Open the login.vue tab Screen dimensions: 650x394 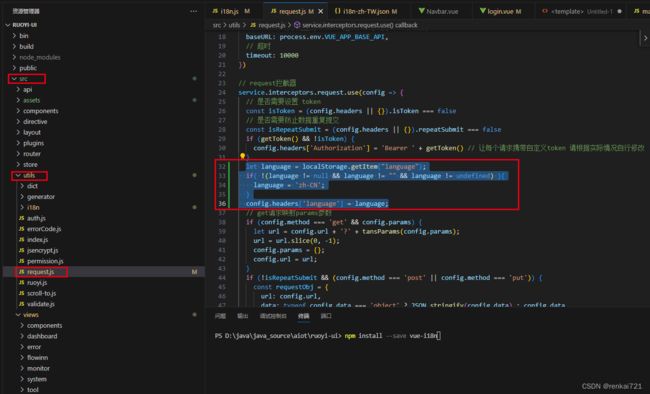tap(500, 12)
